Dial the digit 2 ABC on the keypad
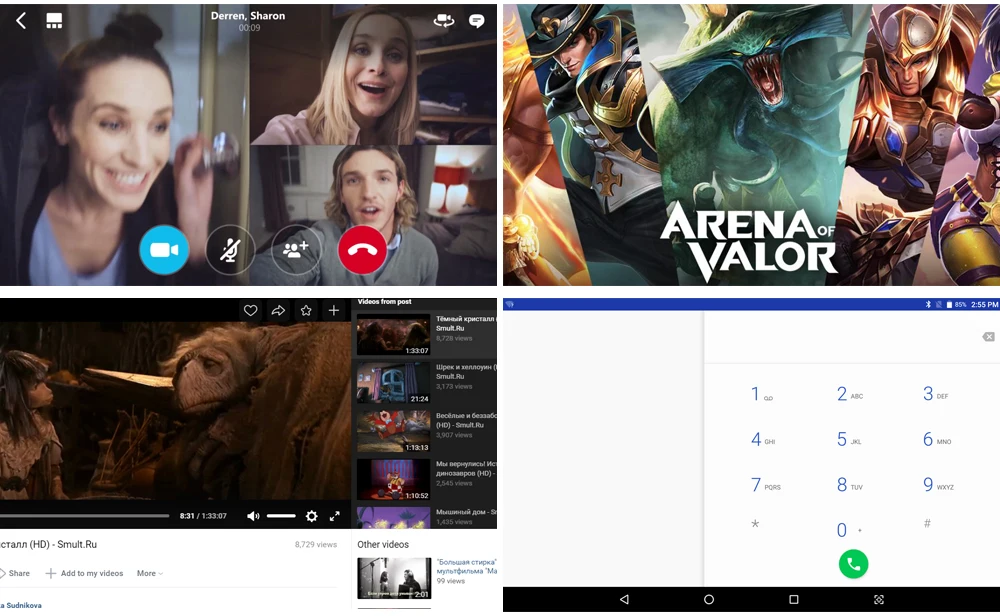This screenshot has width=1000, height=616. (849, 394)
